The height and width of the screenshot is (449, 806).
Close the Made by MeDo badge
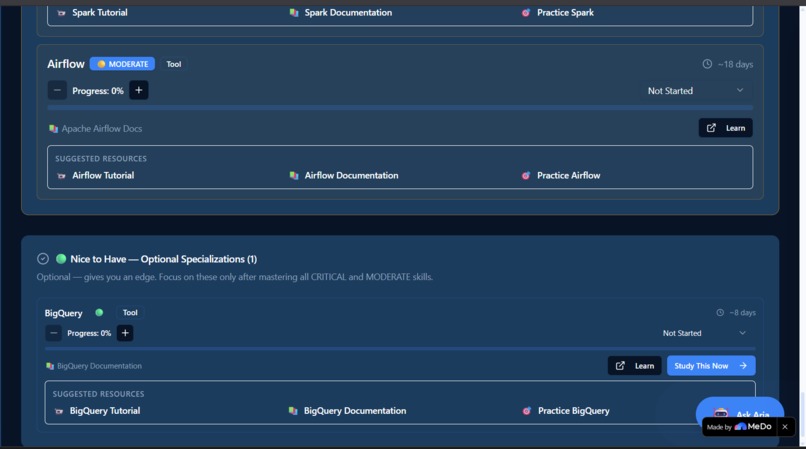(x=785, y=427)
